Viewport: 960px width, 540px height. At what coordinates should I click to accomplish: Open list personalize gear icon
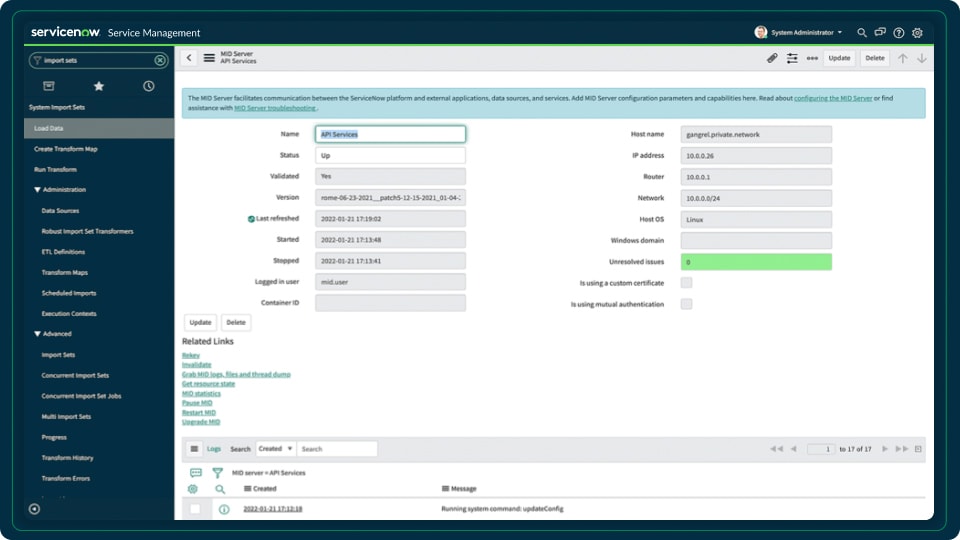point(193,489)
